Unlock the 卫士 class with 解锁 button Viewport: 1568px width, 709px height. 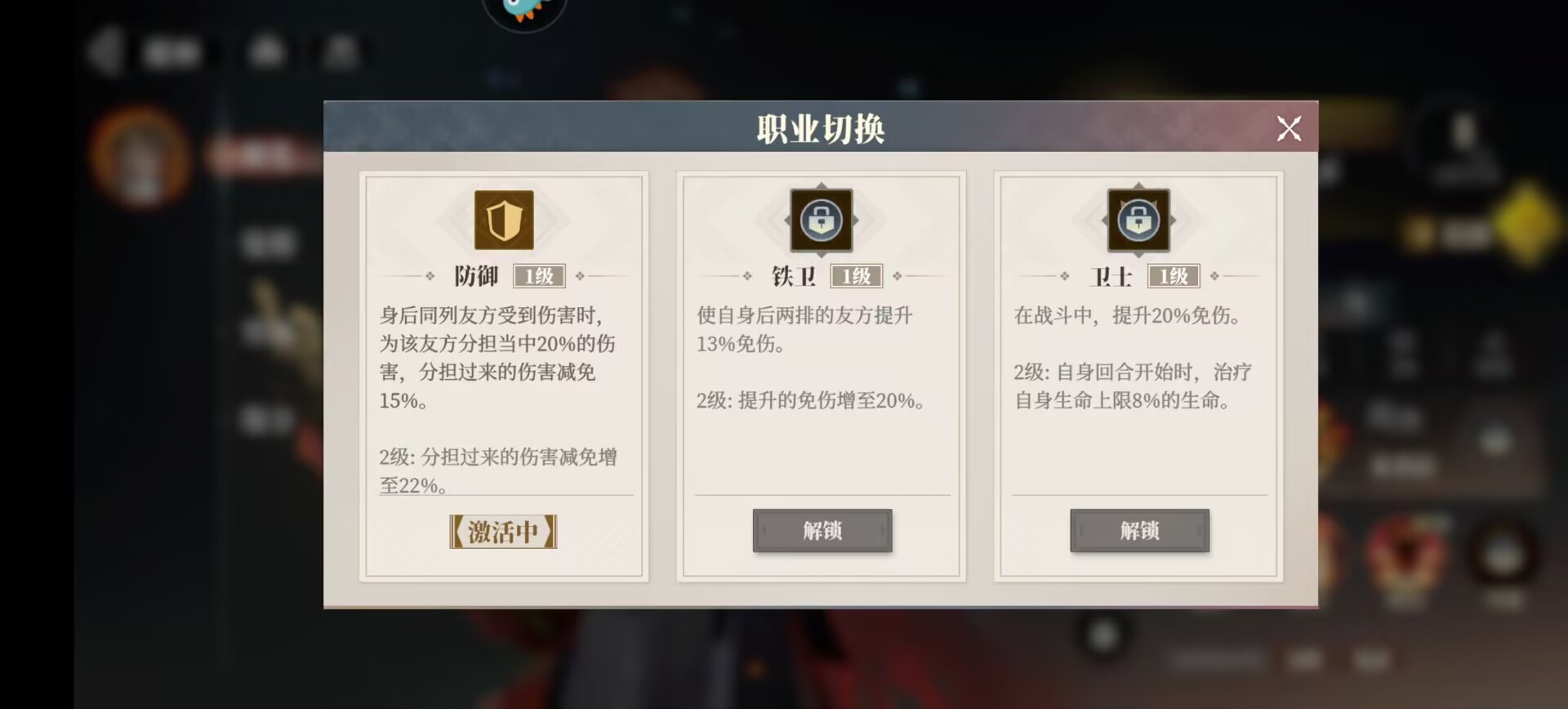[1139, 531]
